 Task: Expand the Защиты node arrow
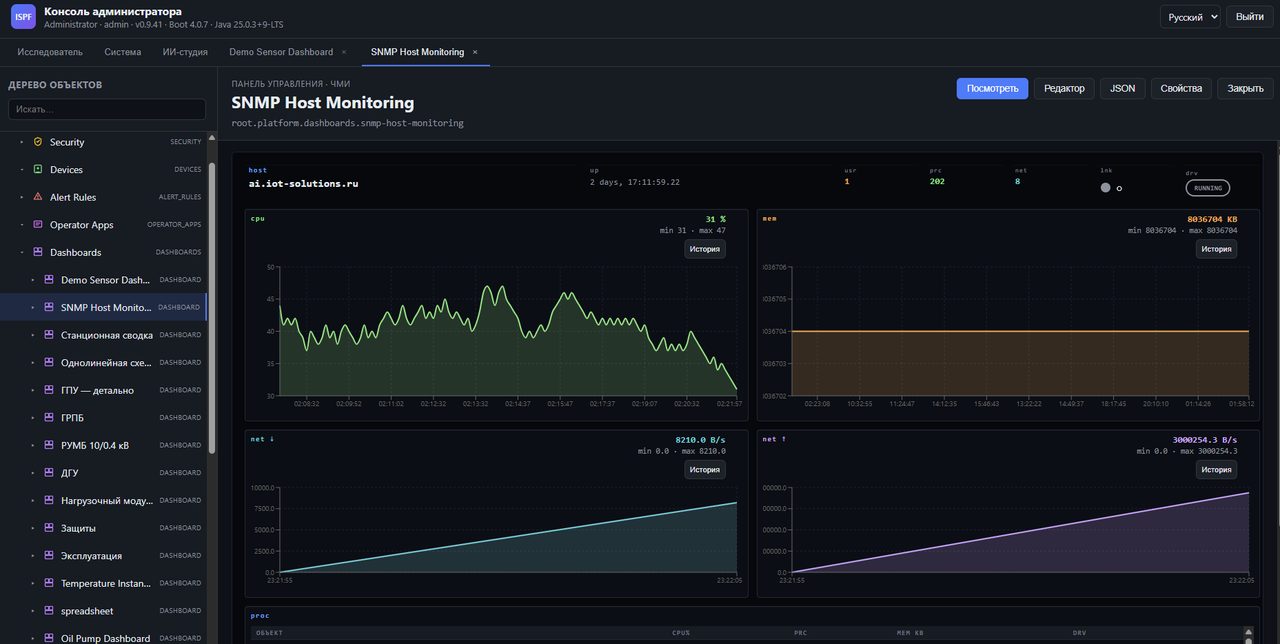point(32,527)
